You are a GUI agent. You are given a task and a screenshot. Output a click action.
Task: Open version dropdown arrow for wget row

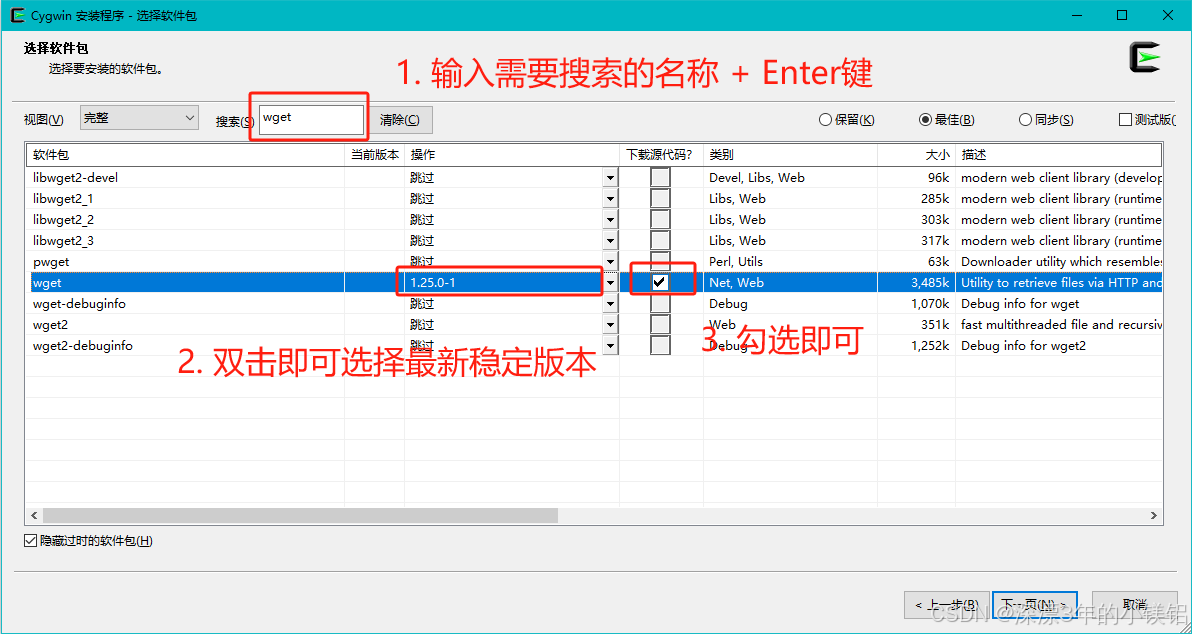[x=610, y=283]
